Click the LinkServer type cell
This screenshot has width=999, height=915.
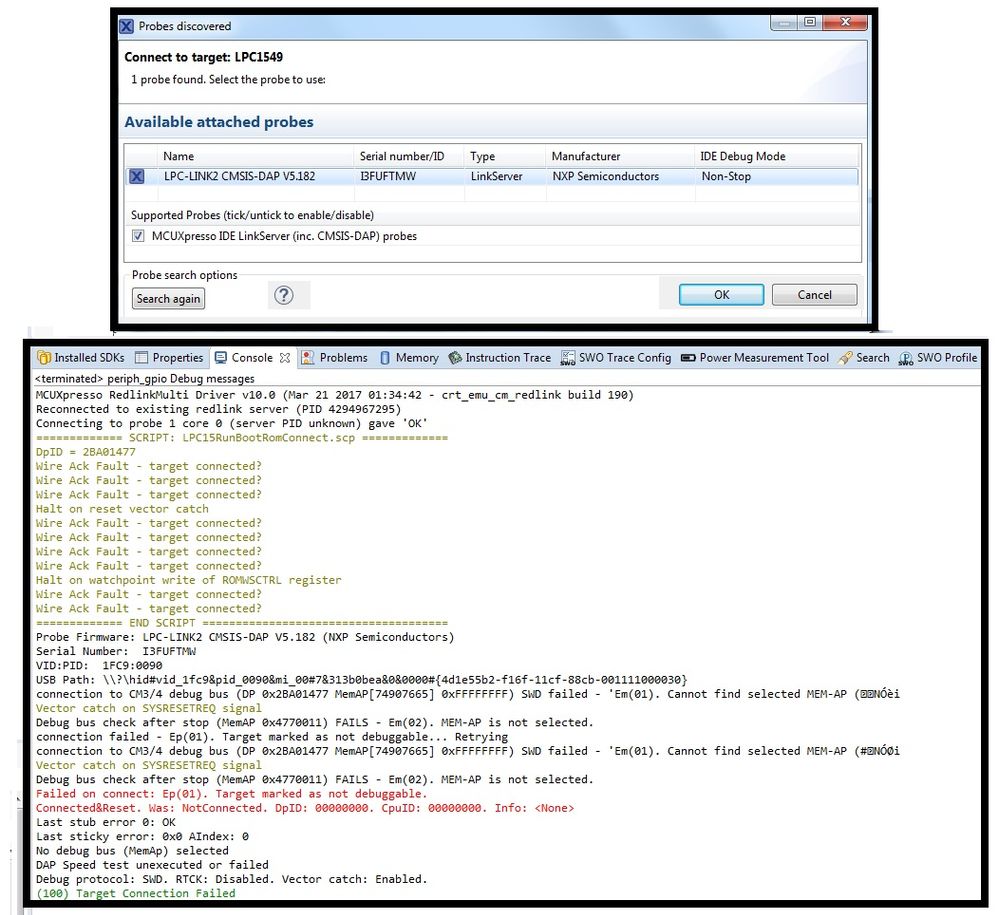tap(496, 177)
